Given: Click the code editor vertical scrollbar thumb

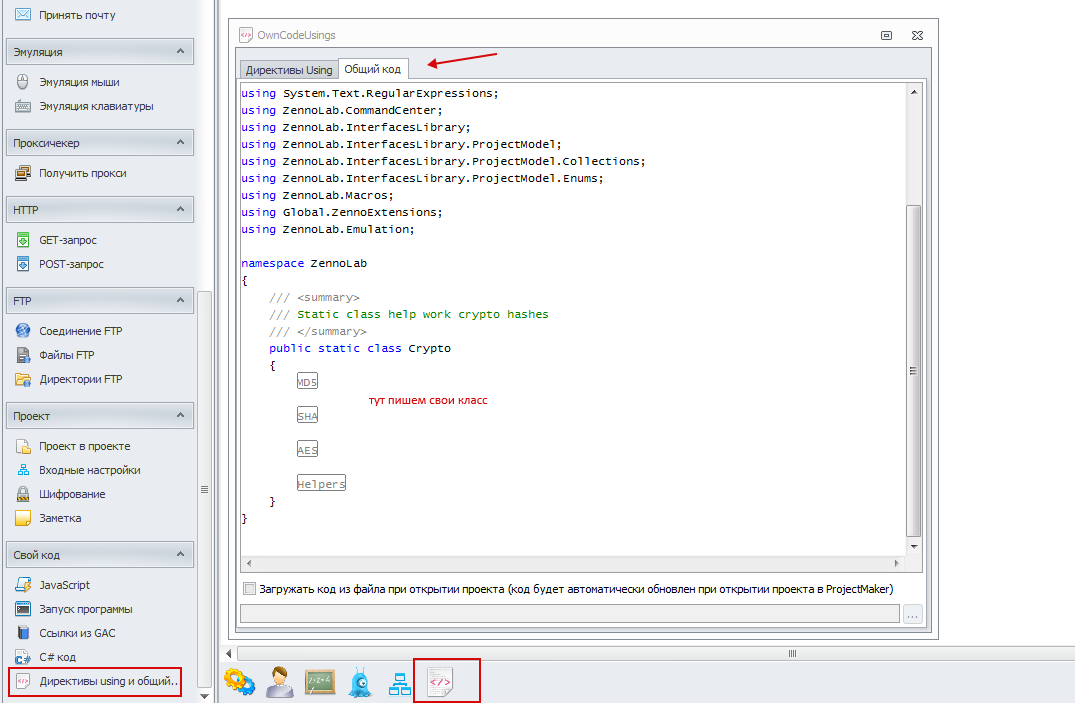Looking at the screenshot, I should click(913, 370).
